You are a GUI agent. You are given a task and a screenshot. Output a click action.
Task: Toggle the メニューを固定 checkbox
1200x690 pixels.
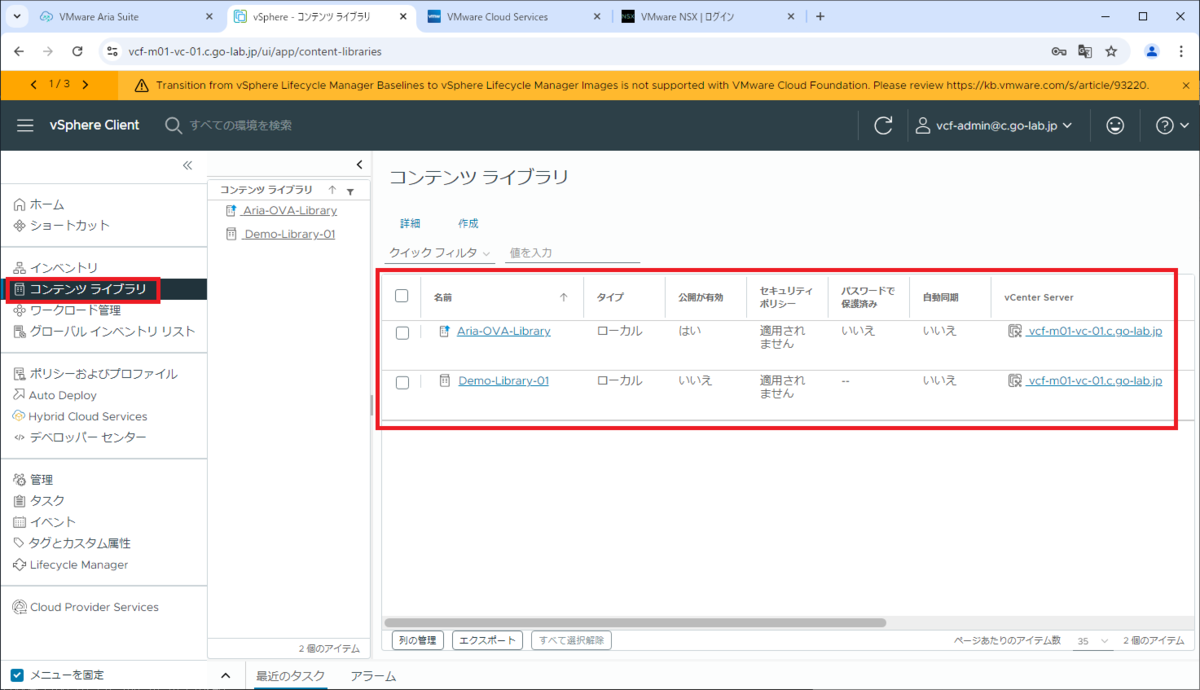[x=17, y=675]
